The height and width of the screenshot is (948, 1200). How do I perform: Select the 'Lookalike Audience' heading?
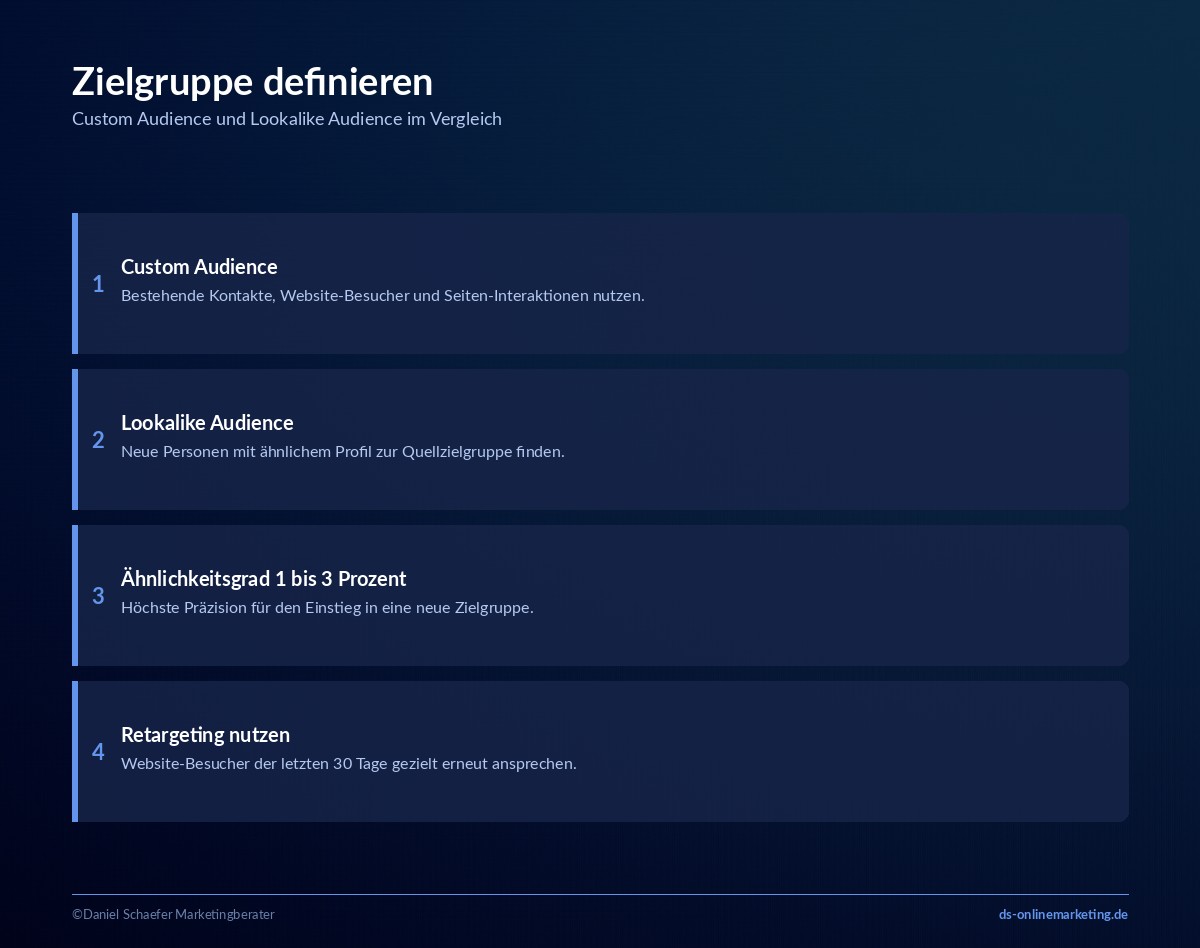207,422
